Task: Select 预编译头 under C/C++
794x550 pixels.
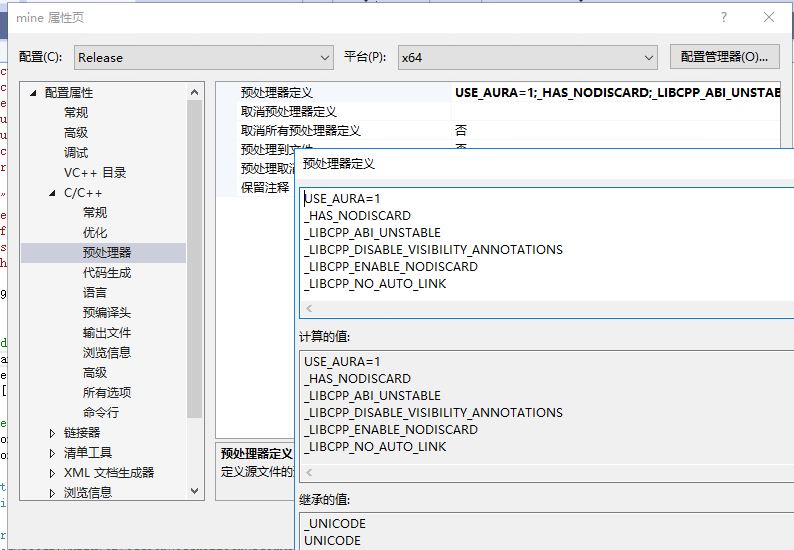Action: [107, 312]
